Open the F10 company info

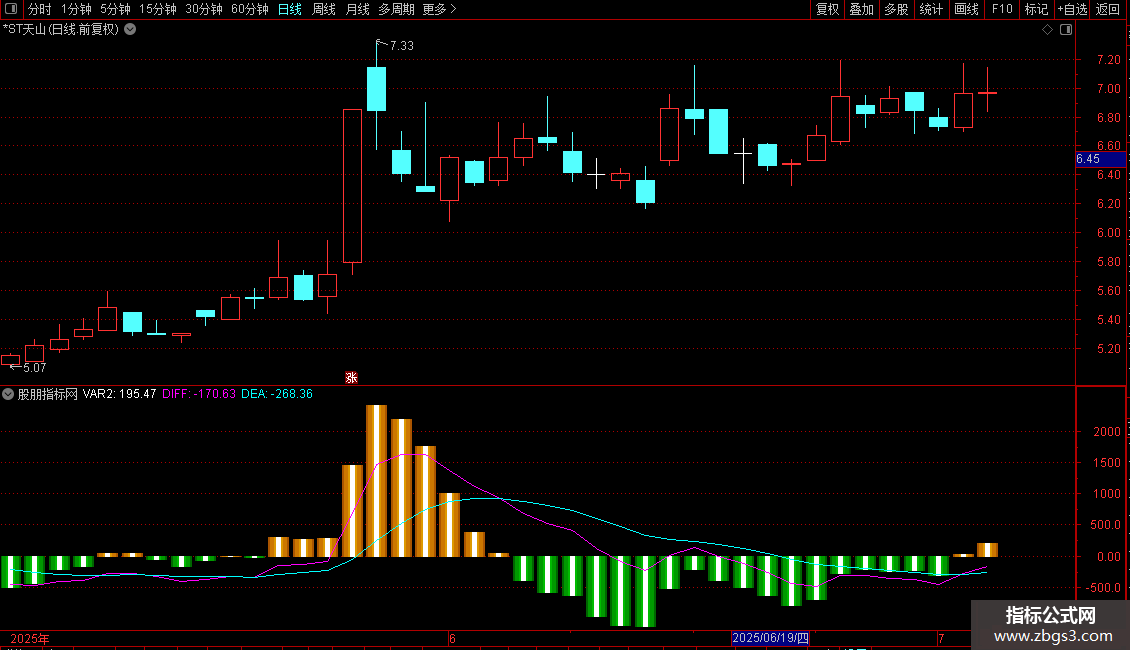pyautogui.click(x=1002, y=9)
